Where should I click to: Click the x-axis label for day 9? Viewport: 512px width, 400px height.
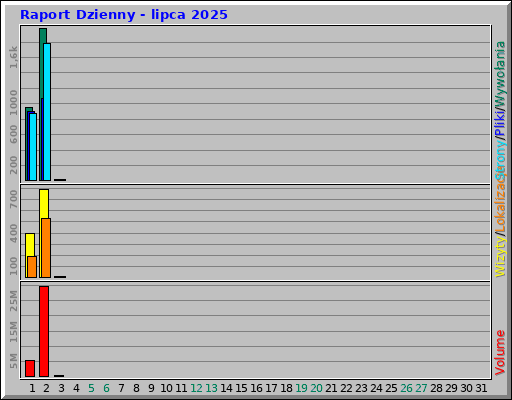[151, 388]
